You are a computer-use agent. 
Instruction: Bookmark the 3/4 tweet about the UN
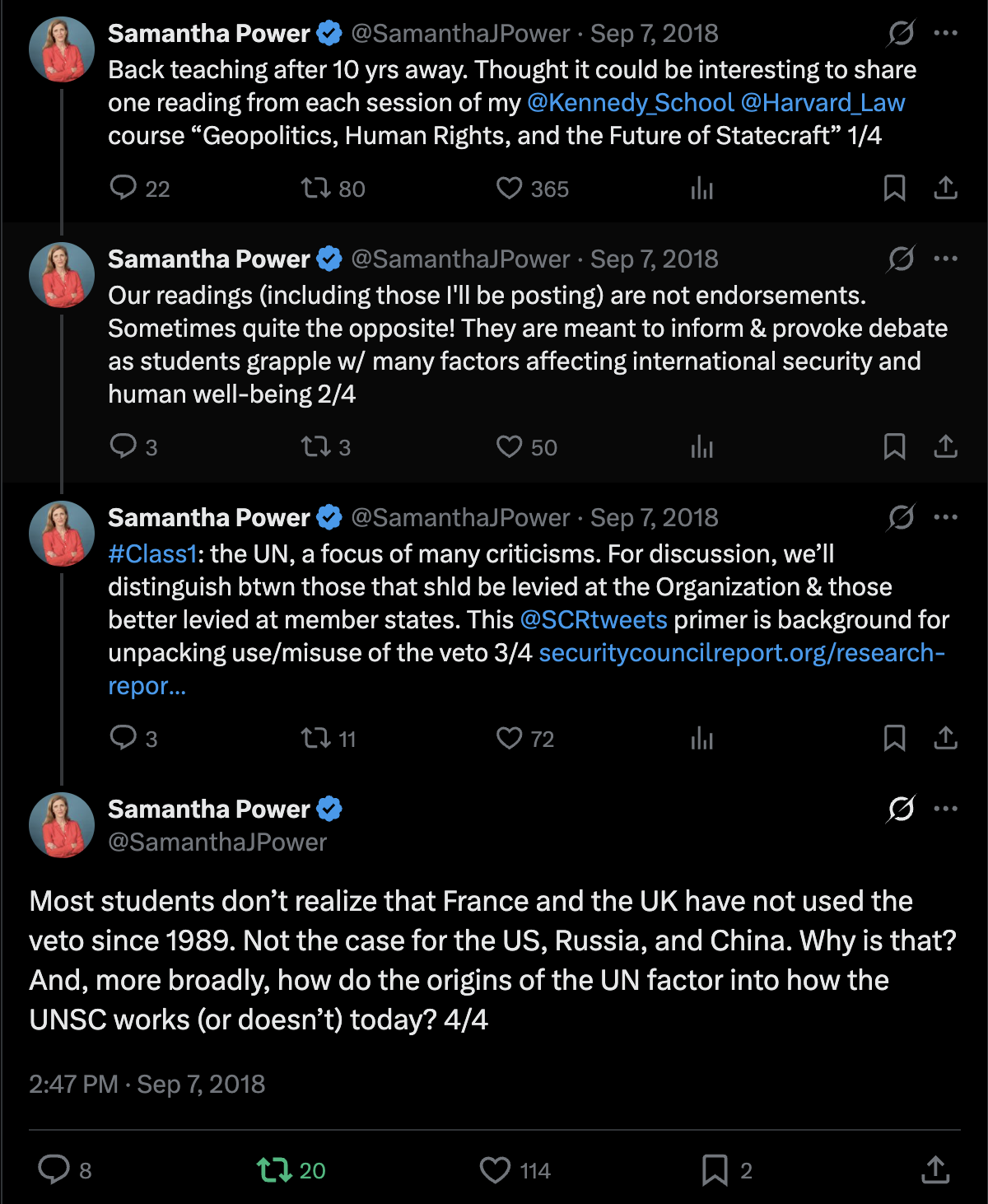tap(894, 738)
